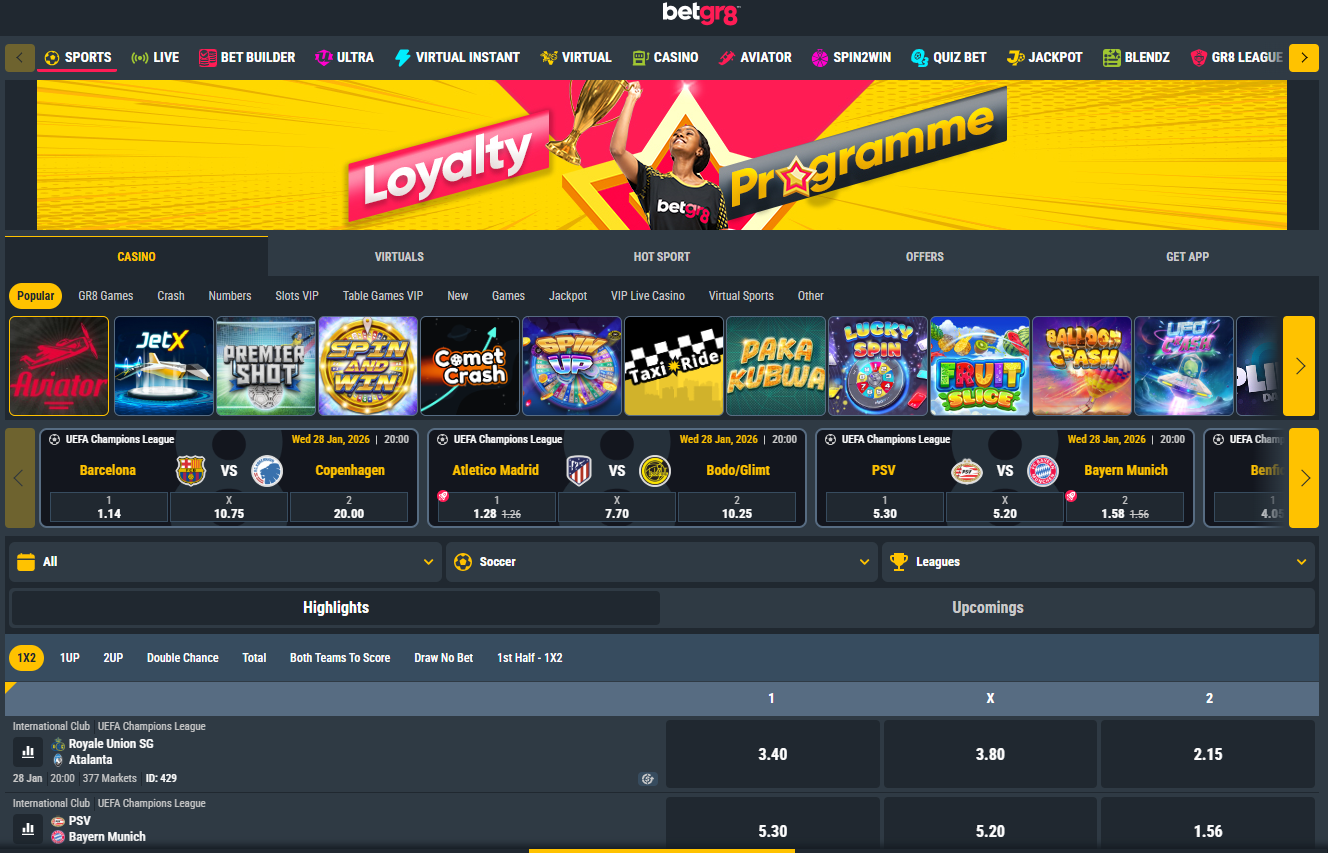The image size is (1328, 853).
Task: Launch the Paka Kubwa game
Action: pos(776,366)
